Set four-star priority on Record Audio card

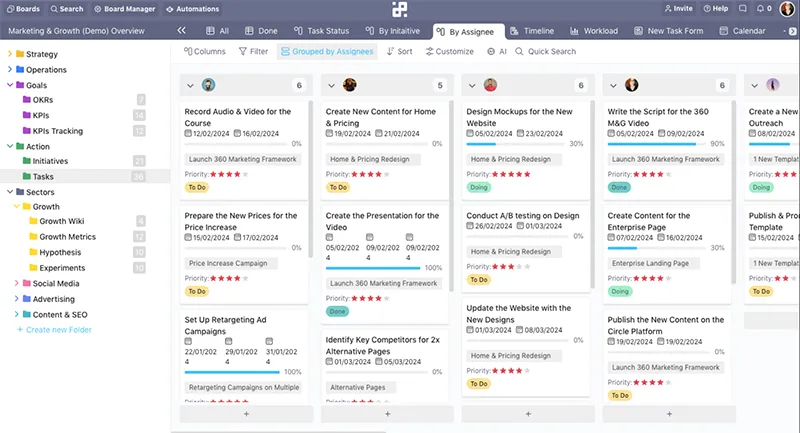click(239, 174)
